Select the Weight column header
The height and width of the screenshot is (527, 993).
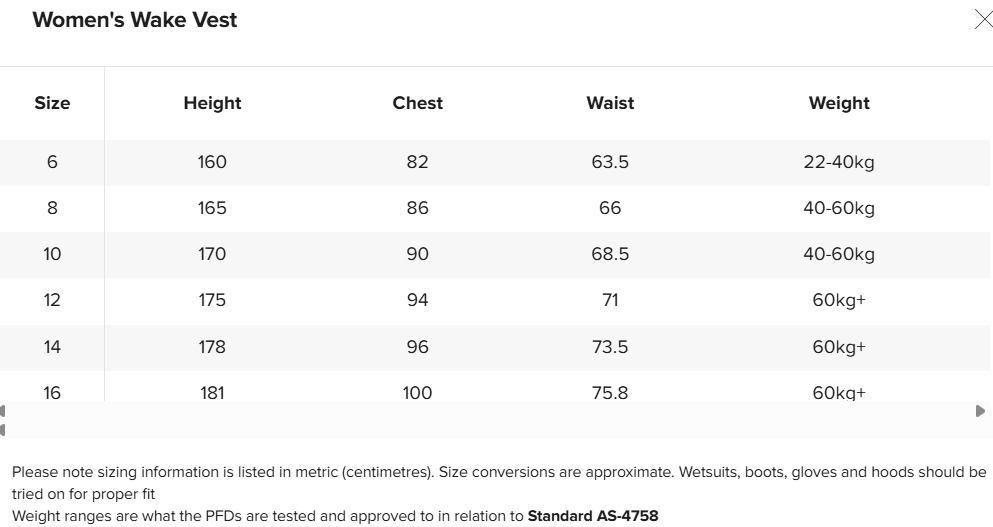click(839, 103)
